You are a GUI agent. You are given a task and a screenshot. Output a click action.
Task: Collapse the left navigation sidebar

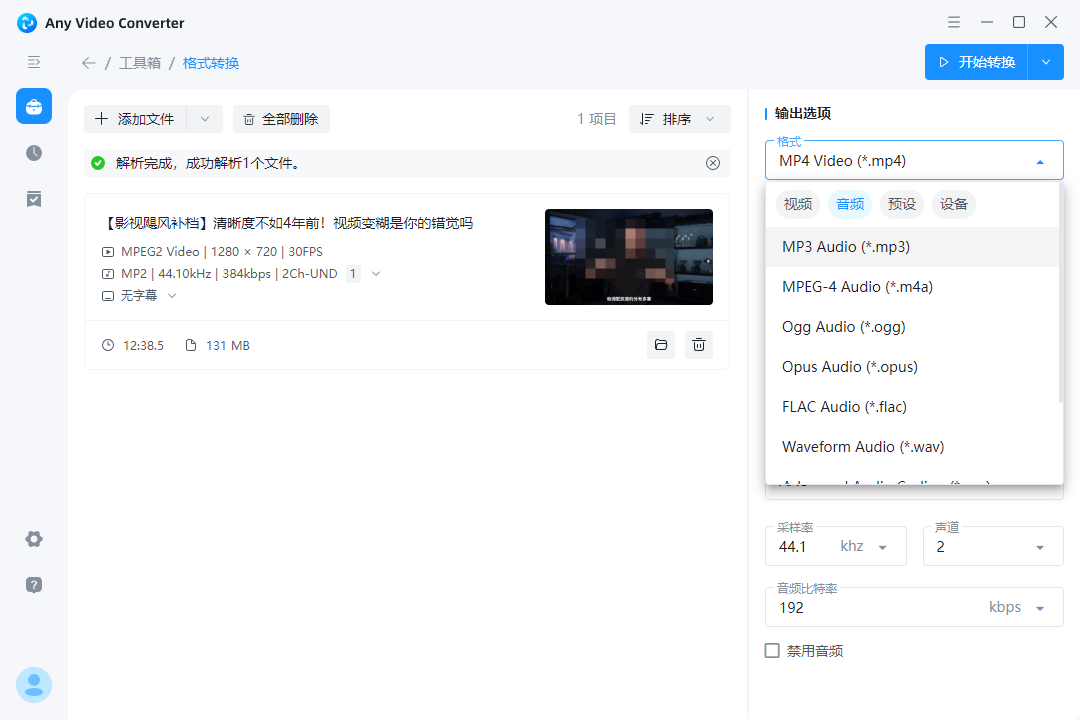point(33,62)
